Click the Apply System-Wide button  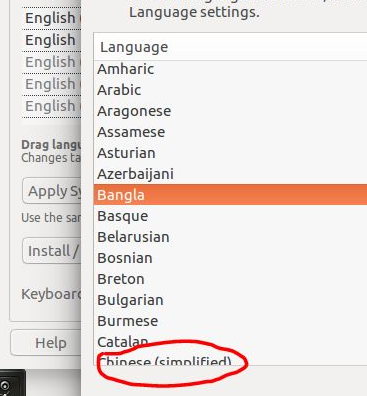coord(52,191)
